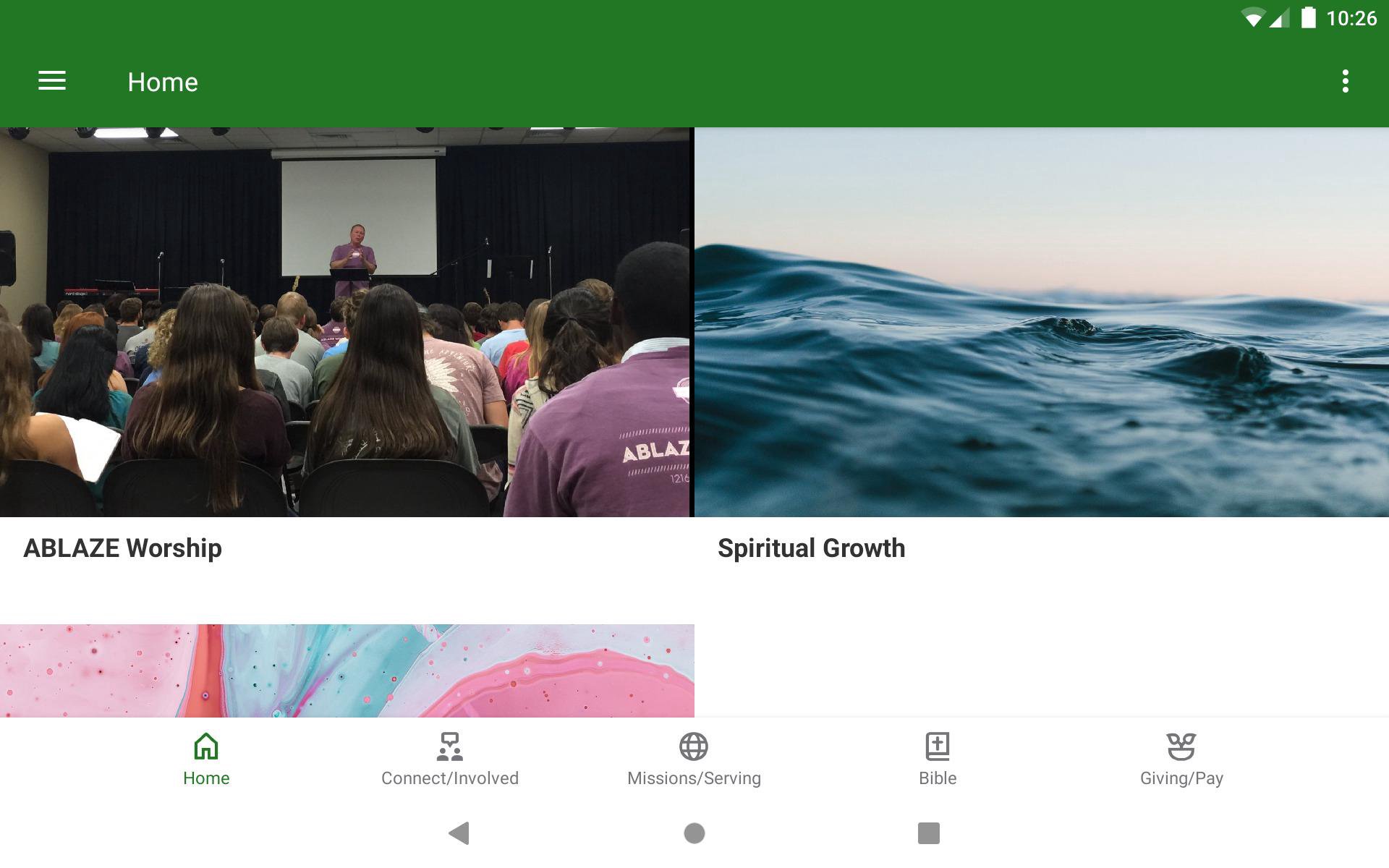This screenshot has width=1389, height=868.
Task: Tap the Missions/Serving globe icon
Action: point(694,746)
